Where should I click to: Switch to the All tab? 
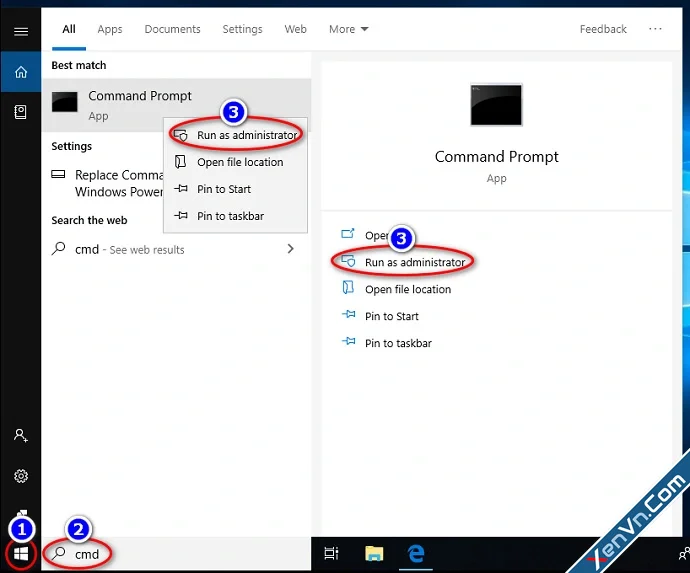point(69,29)
